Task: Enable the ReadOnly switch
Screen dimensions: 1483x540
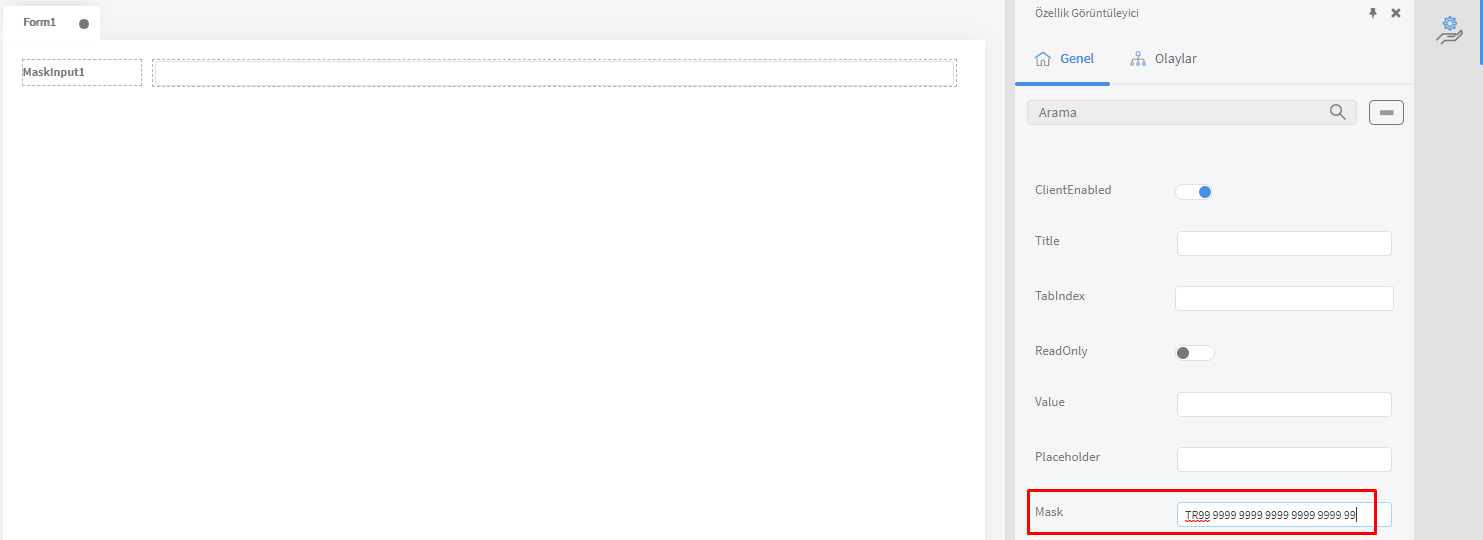Action: coord(1194,353)
